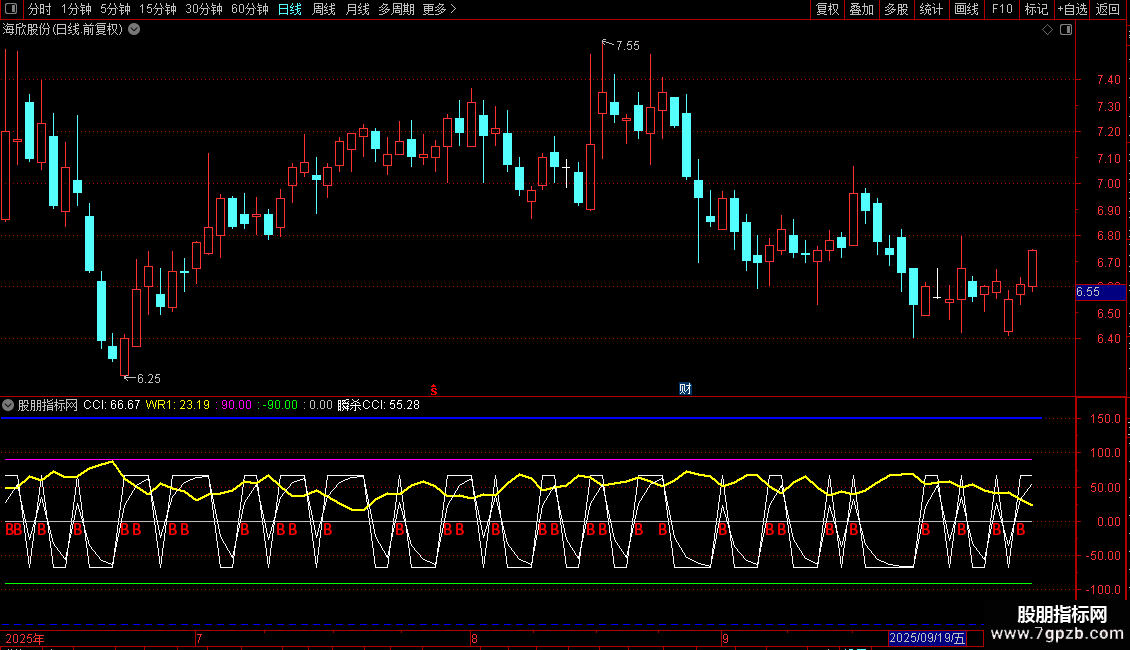Click the 7.55 high price label
This screenshot has width=1130, height=650.
coord(627,46)
